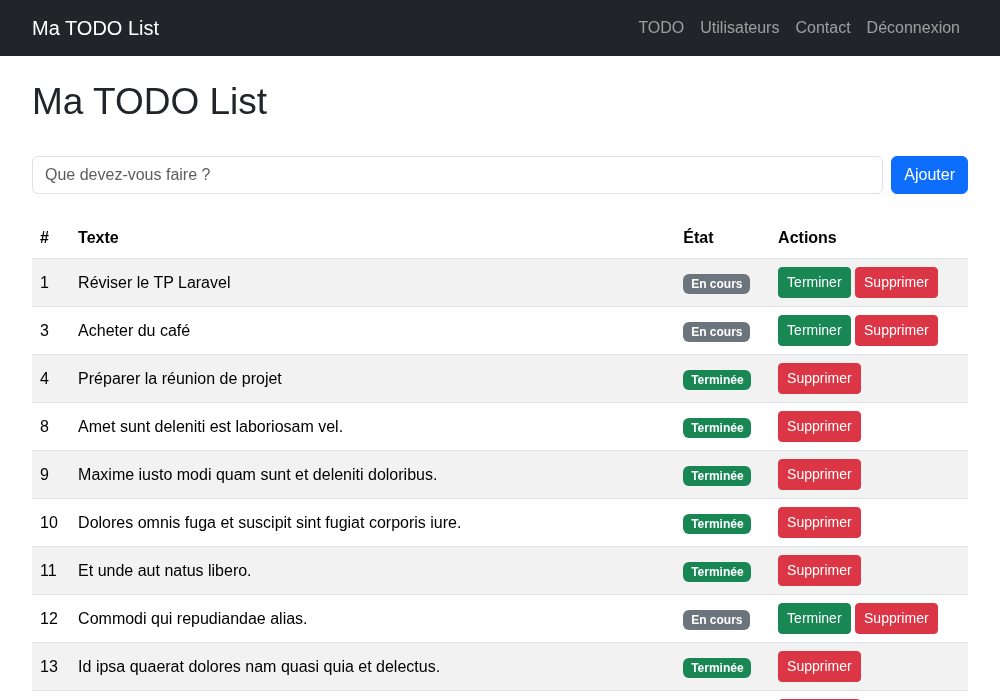Click 'En cours' badge for Réviser le TP Laravel
This screenshot has height=700, width=1000.
716,284
